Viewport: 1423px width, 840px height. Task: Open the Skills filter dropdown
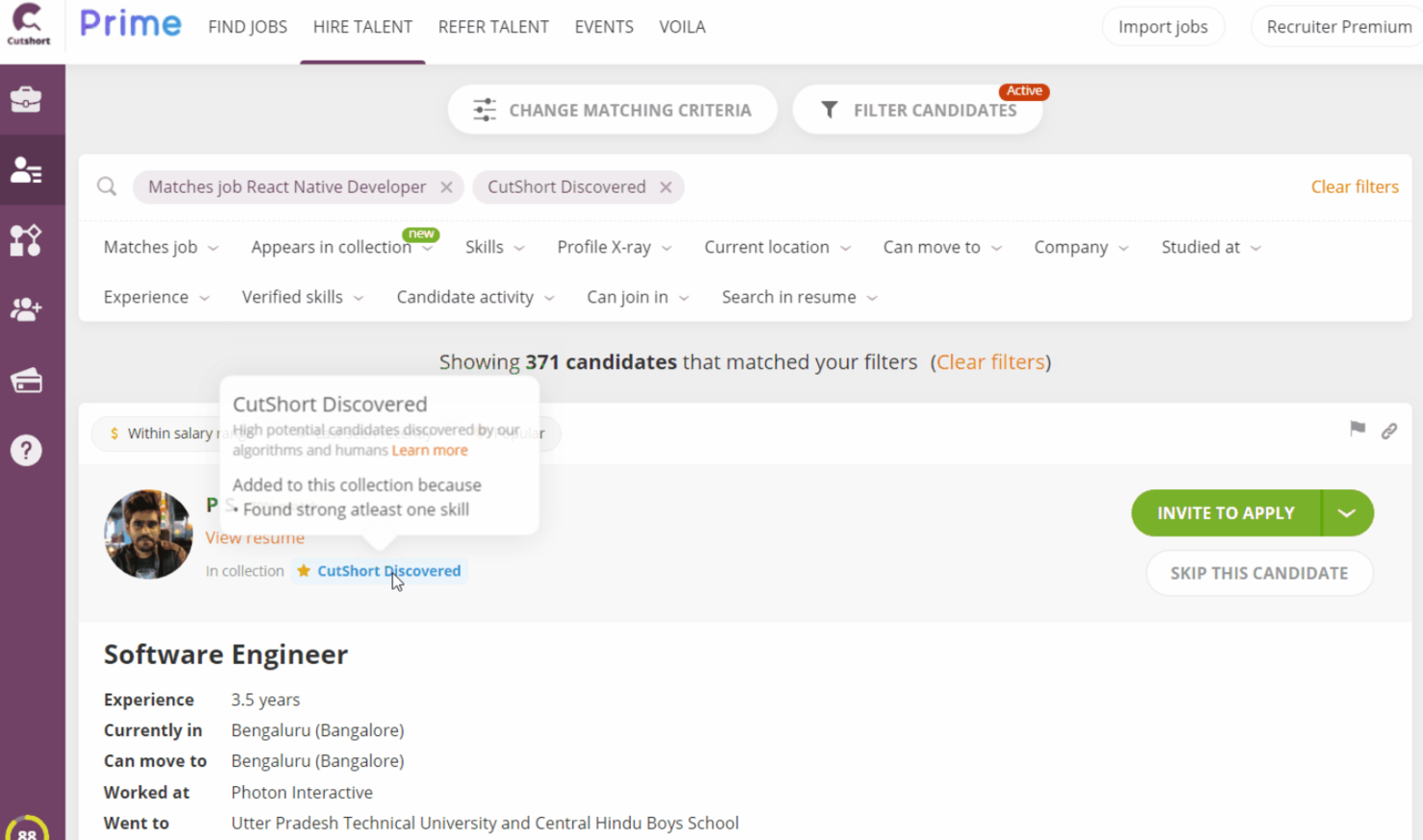495,247
